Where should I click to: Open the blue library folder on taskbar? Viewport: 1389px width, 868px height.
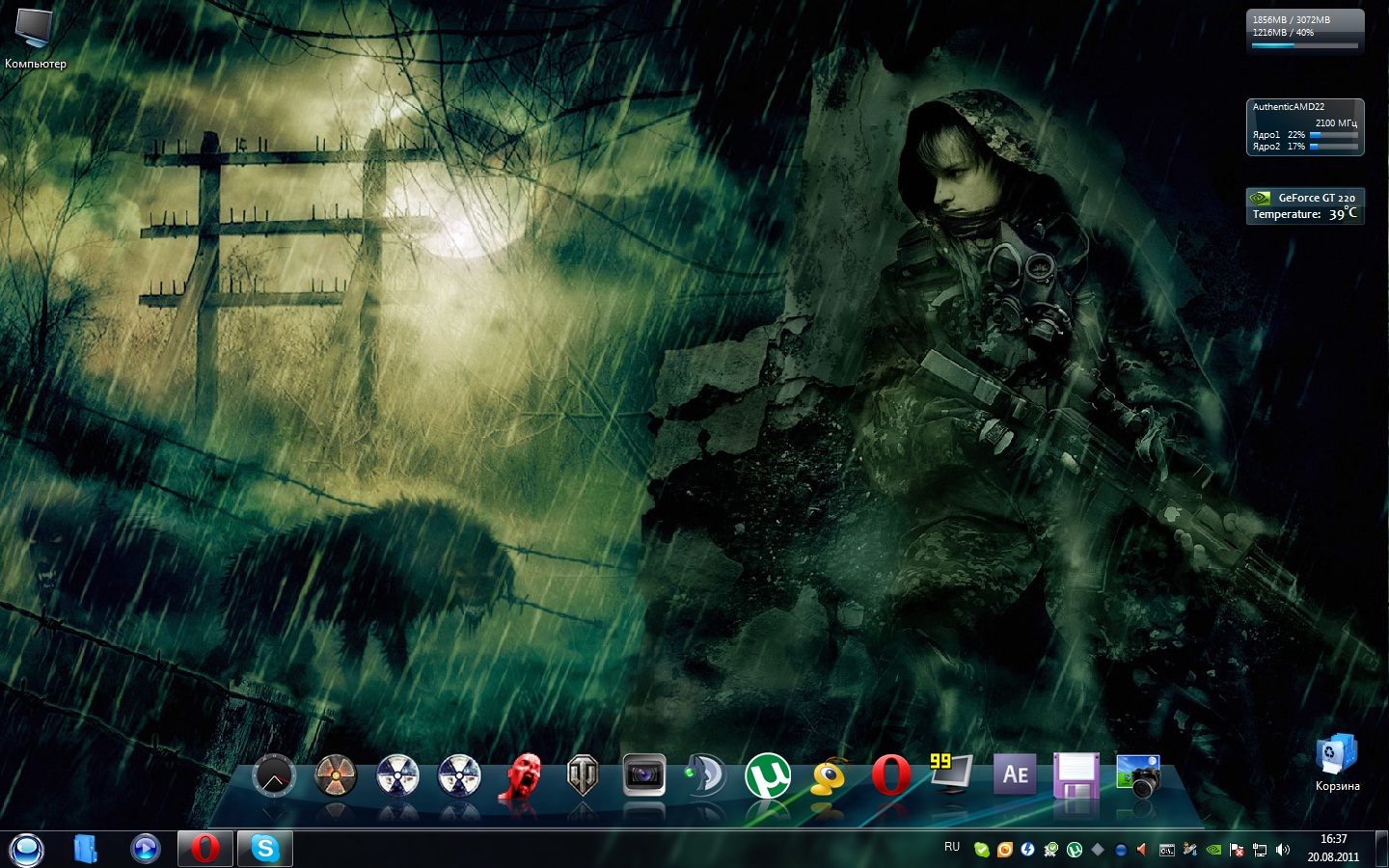click(x=86, y=849)
